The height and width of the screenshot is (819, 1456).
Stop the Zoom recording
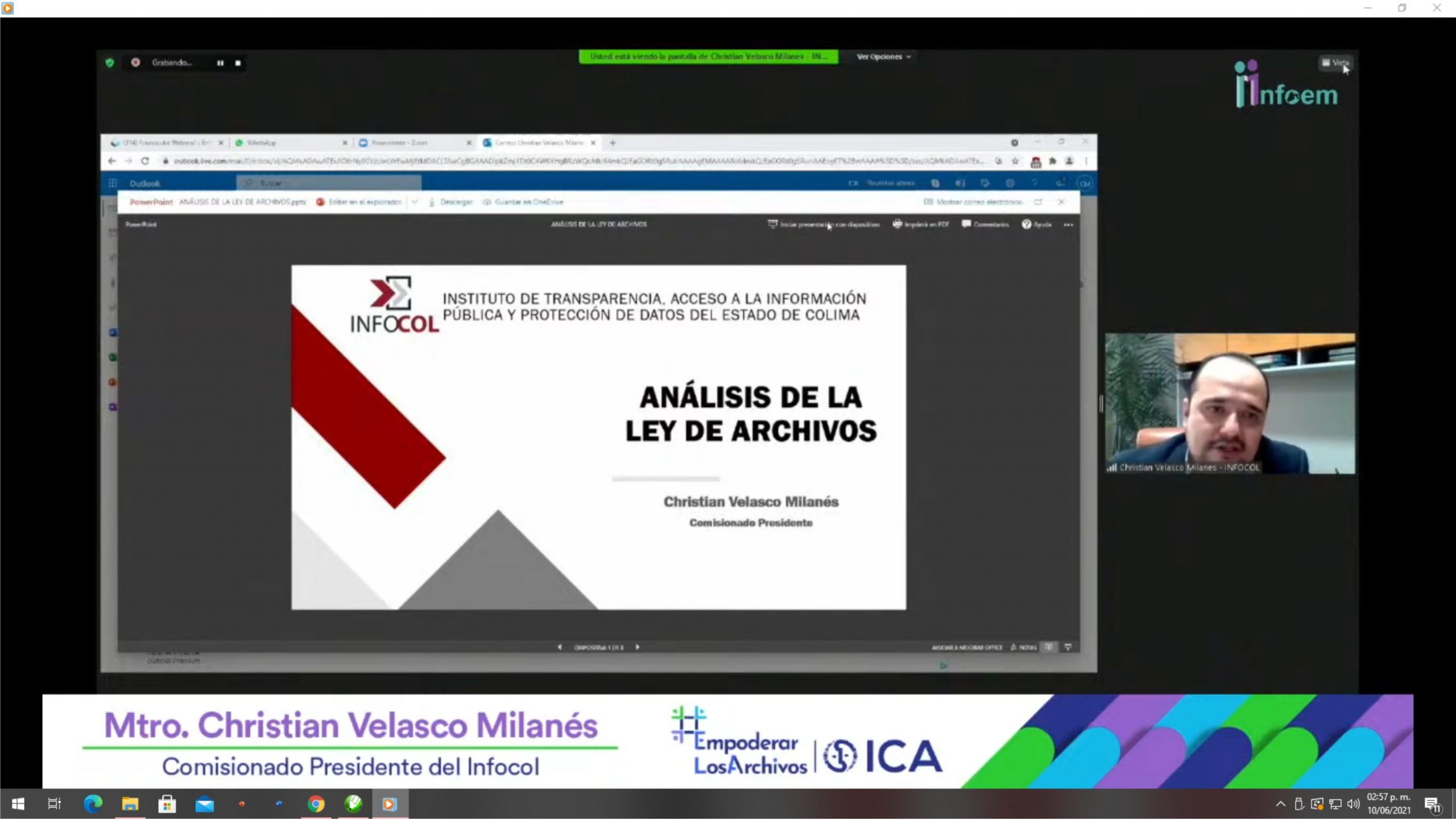238,63
